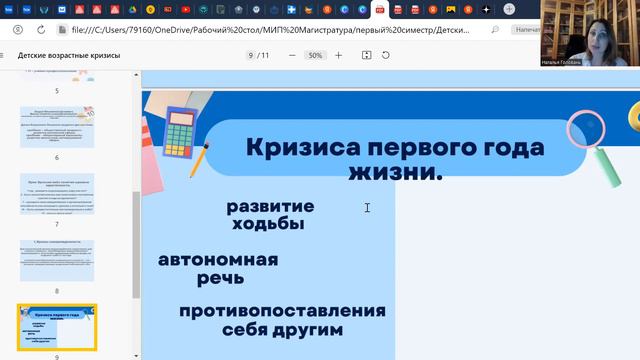Open file info icon in the address bar
The image size is (640, 360).
(x=62, y=30)
